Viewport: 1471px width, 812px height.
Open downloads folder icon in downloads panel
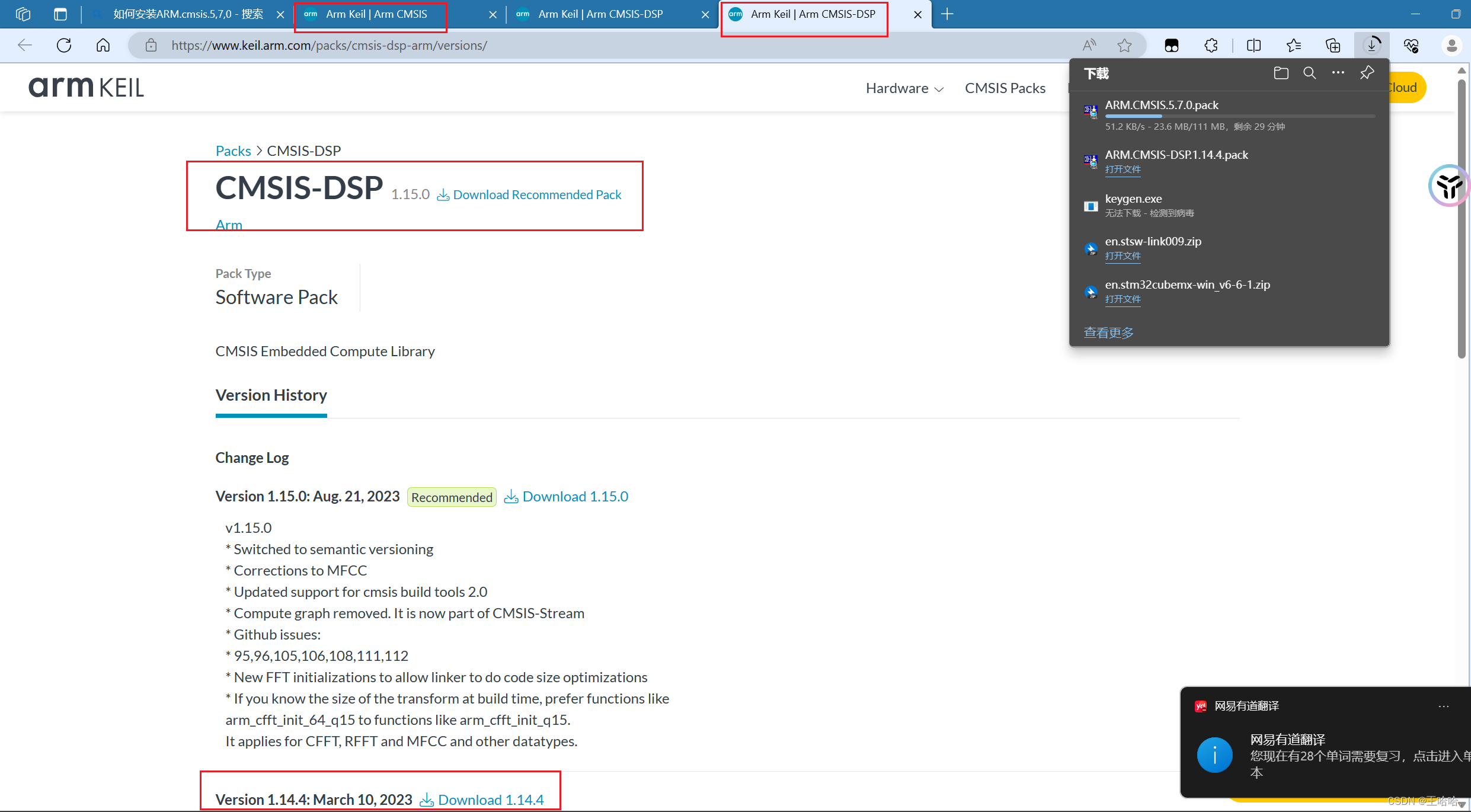(1281, 73)
